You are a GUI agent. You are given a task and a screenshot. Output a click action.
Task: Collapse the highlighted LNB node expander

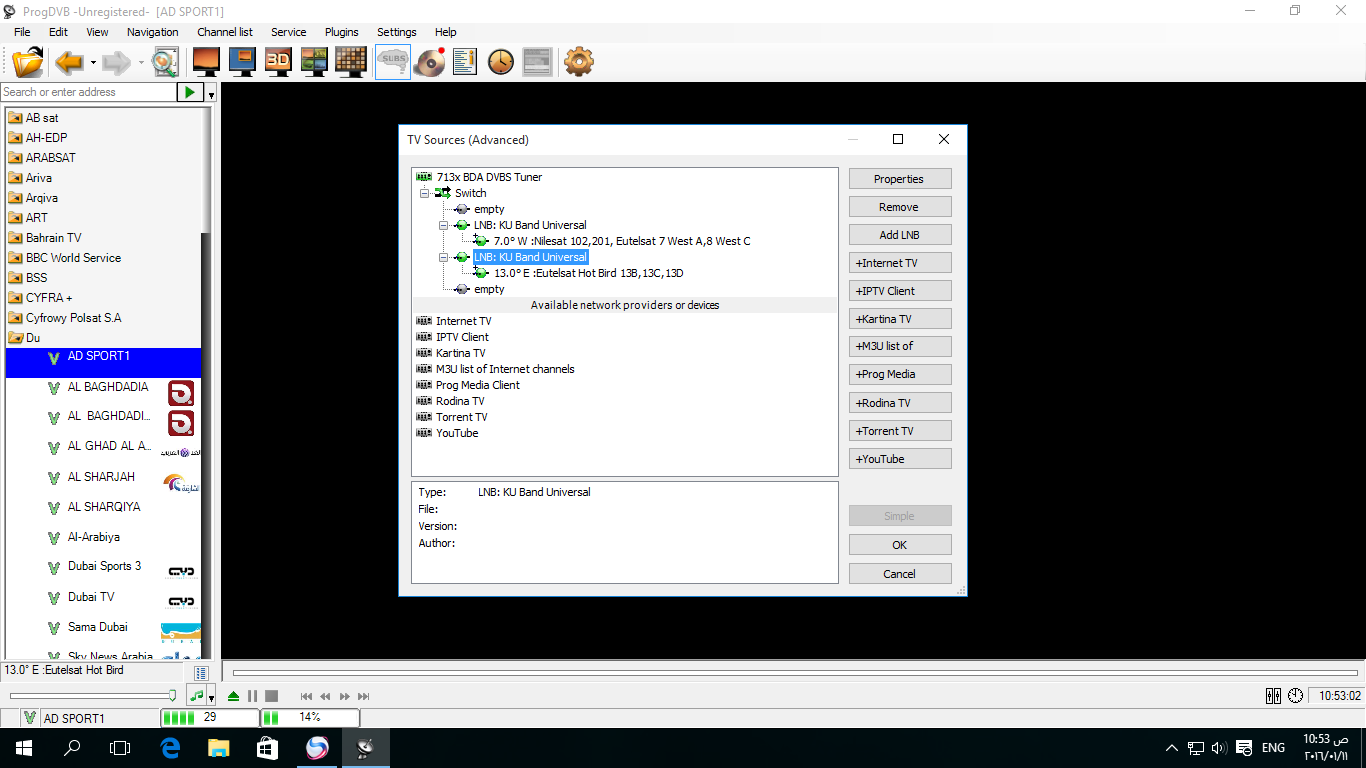pos(444,257)
